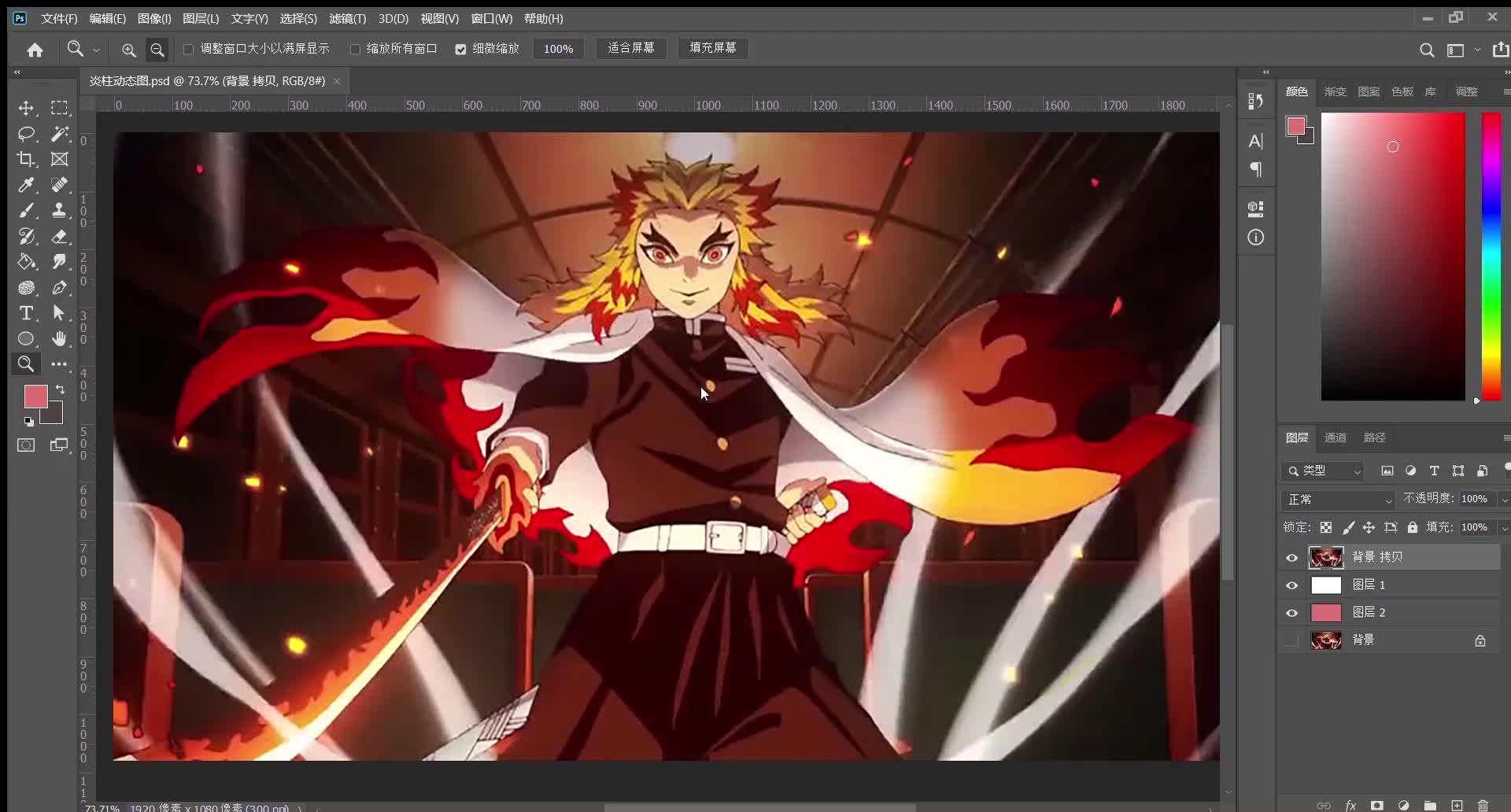
Task: Open the blend mode 正常 dropdown
Action: (x=1339, y=500)
